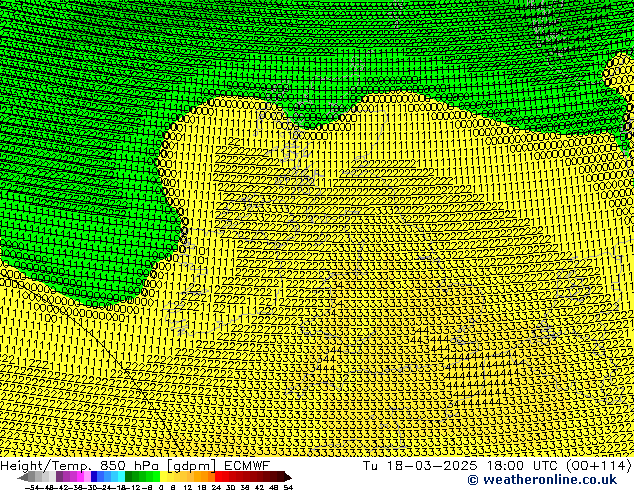
Task: Click the legend scale label '54'
Action: tap(288, 487)
